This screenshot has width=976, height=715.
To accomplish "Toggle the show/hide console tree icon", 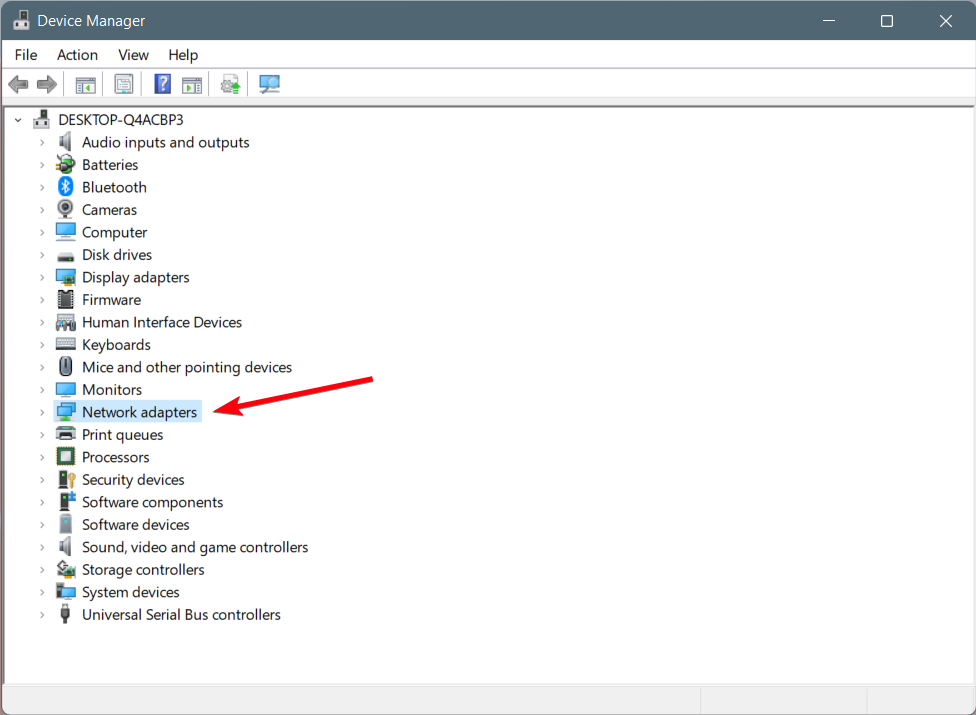I will tap(85, 85).
